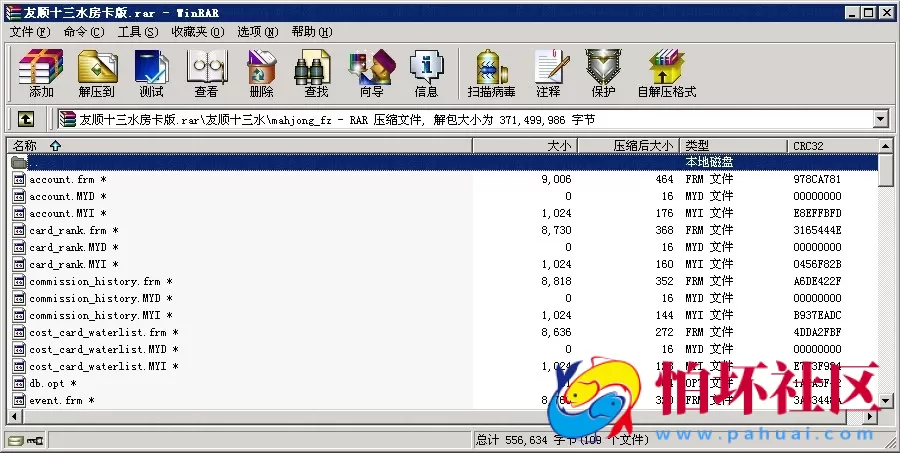This screenshot has height=453, width=900.
Task: Expand the archive path dropdown
Action: (880, 120)
